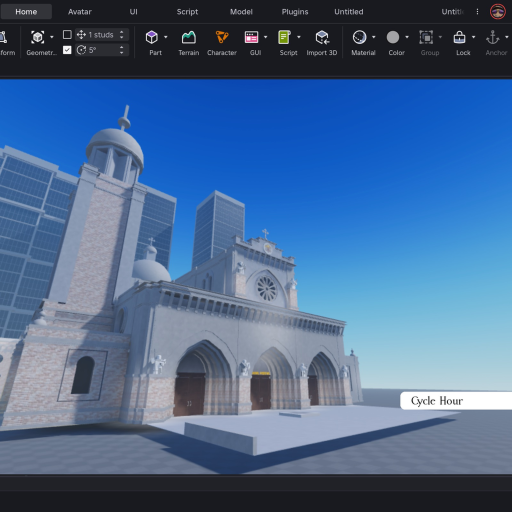Click the Lock tool icon
The height and width of the screenshot is (512, 512).
459,37
